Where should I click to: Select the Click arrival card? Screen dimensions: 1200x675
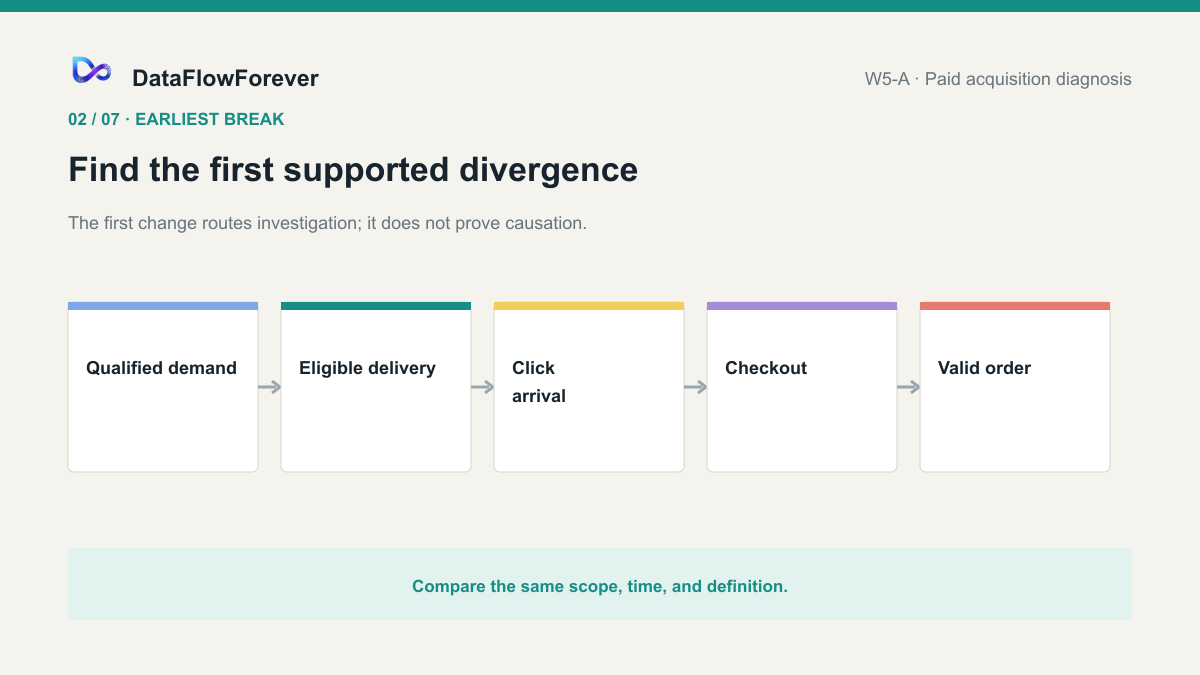tap(589, 387)
